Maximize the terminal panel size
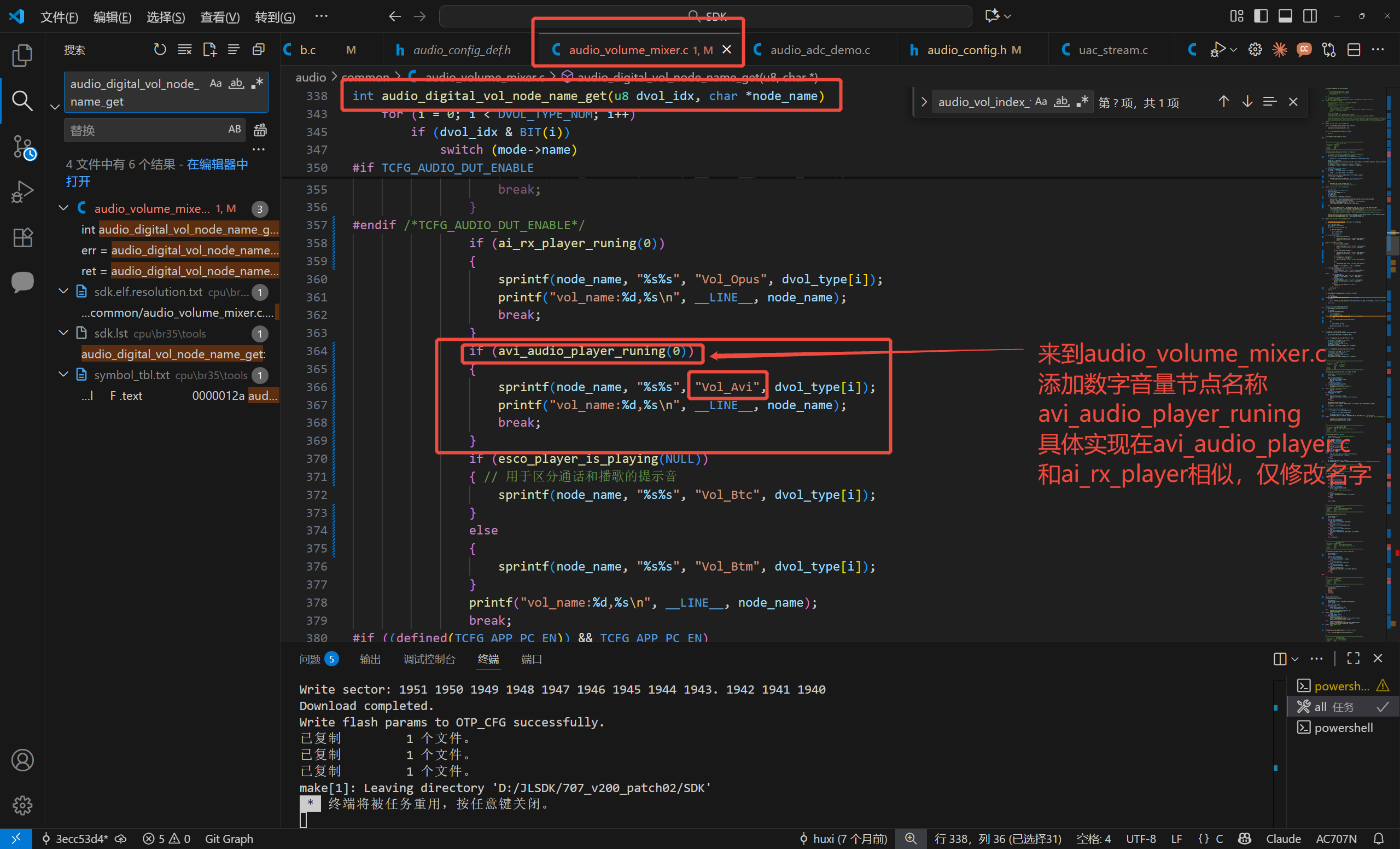Image resolution: width=1400 pixels, height=849 pixels. (x=1354, y=658)
